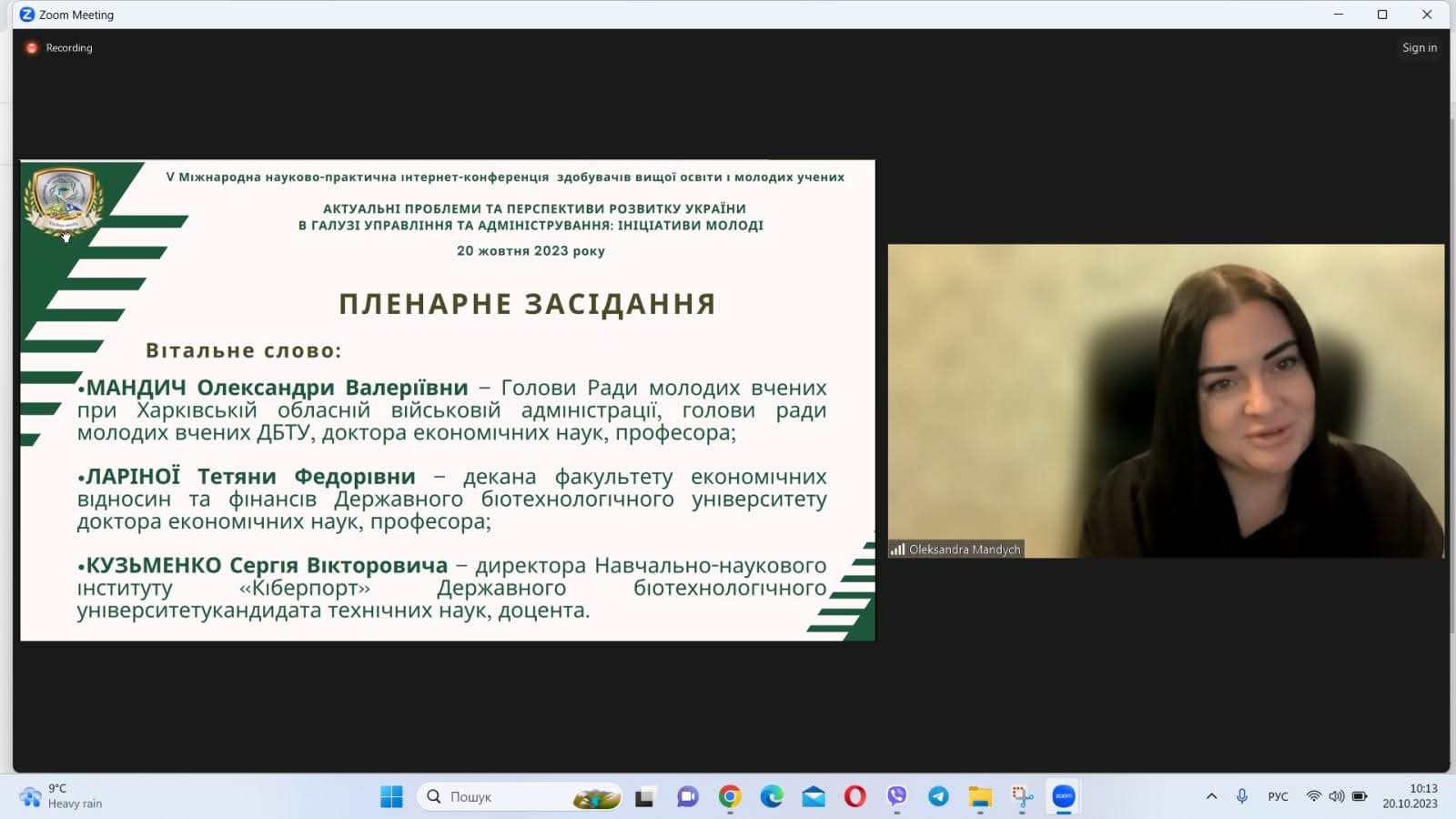The image size is (1456, 819).
Task: Click the red Recording indicator icon
Action: (32, 48)
